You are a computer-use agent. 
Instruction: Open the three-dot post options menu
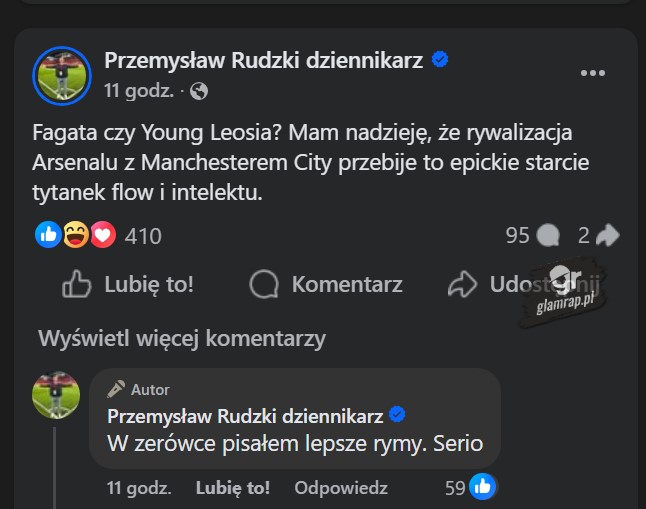(x=593, y=73)
